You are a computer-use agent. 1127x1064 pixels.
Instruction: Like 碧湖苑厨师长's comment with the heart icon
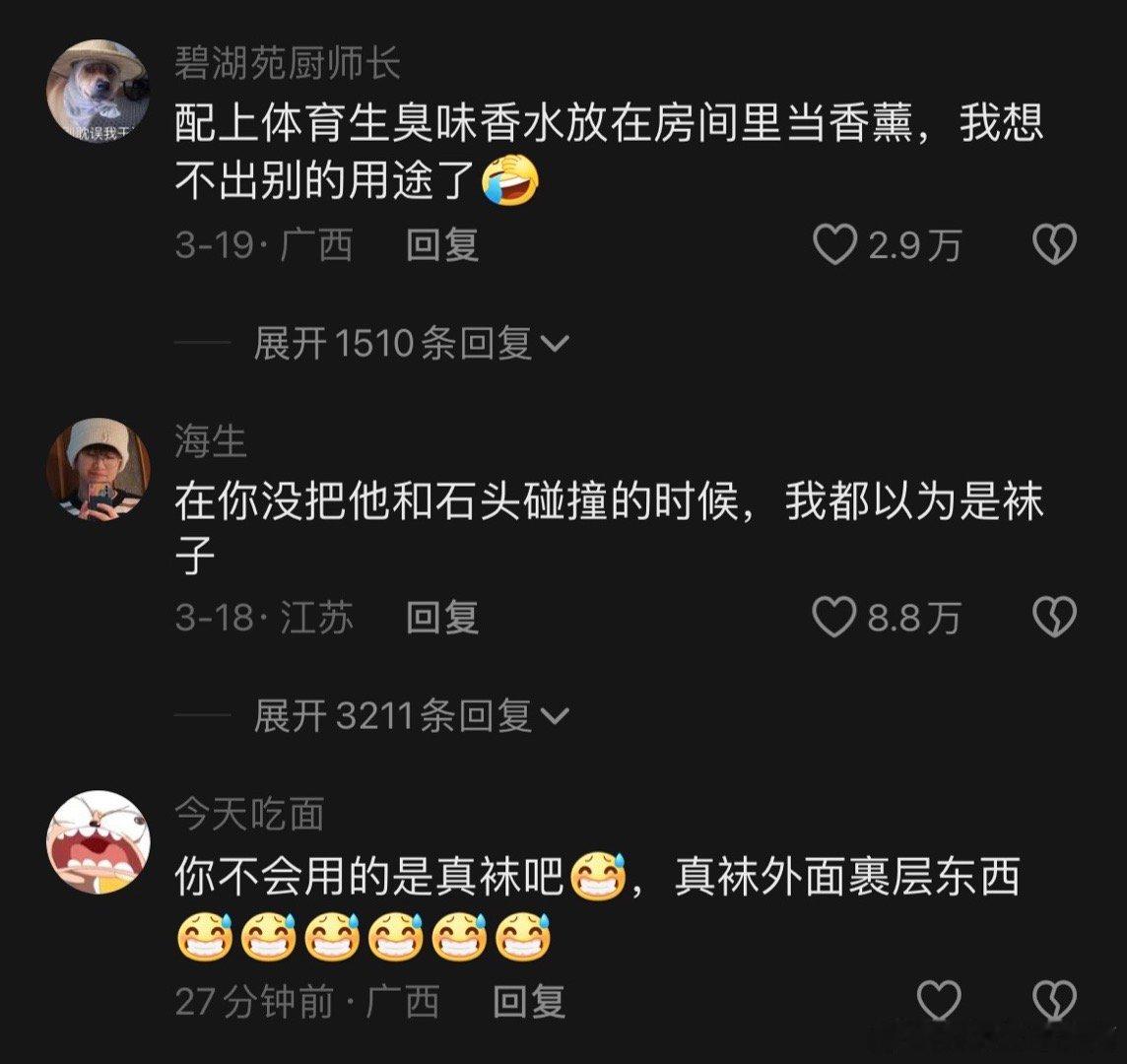pyautogui.click(x=834, y=245)
